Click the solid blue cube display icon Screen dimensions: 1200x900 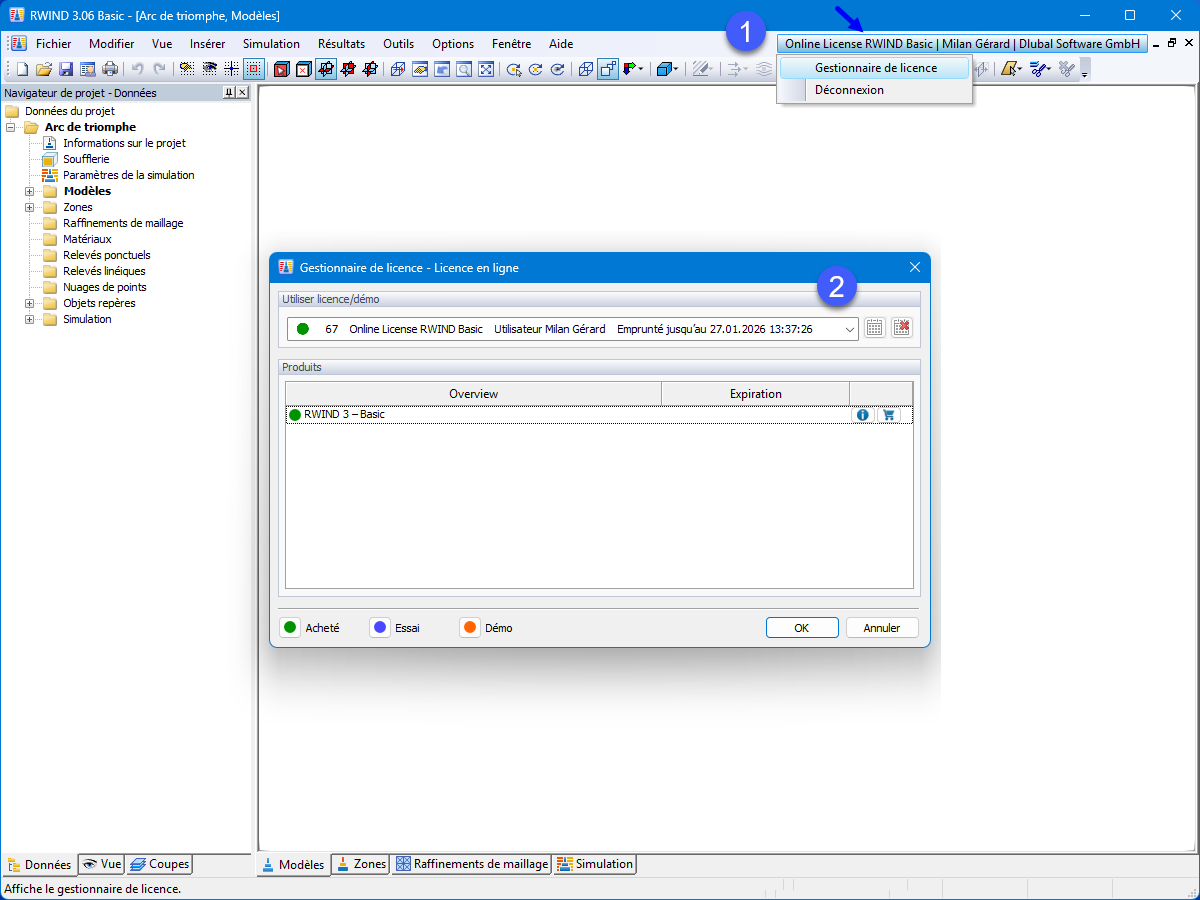[x=664, y=69]
